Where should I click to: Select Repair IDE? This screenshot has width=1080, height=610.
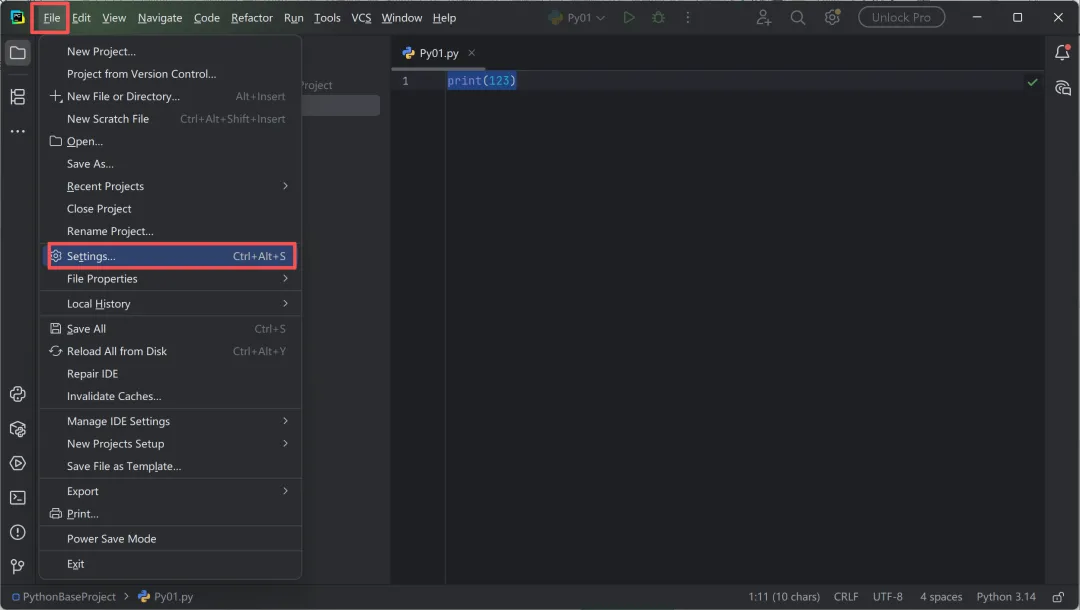tap(171, 374)
